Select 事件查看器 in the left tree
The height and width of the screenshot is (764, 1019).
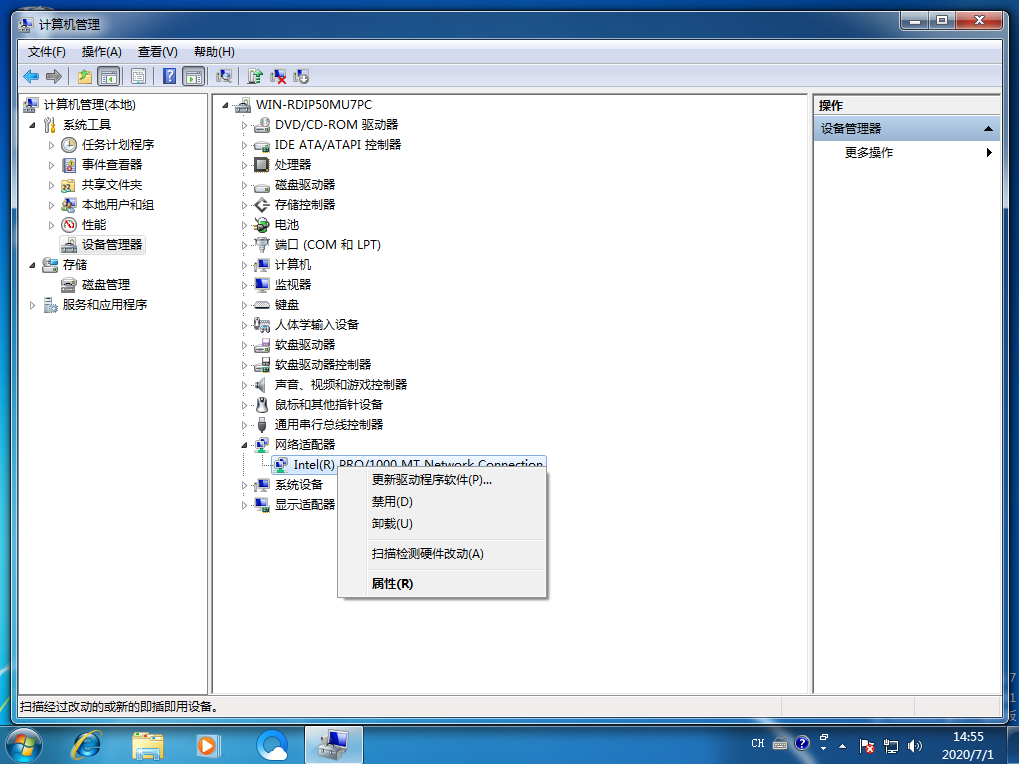(111, 165)
